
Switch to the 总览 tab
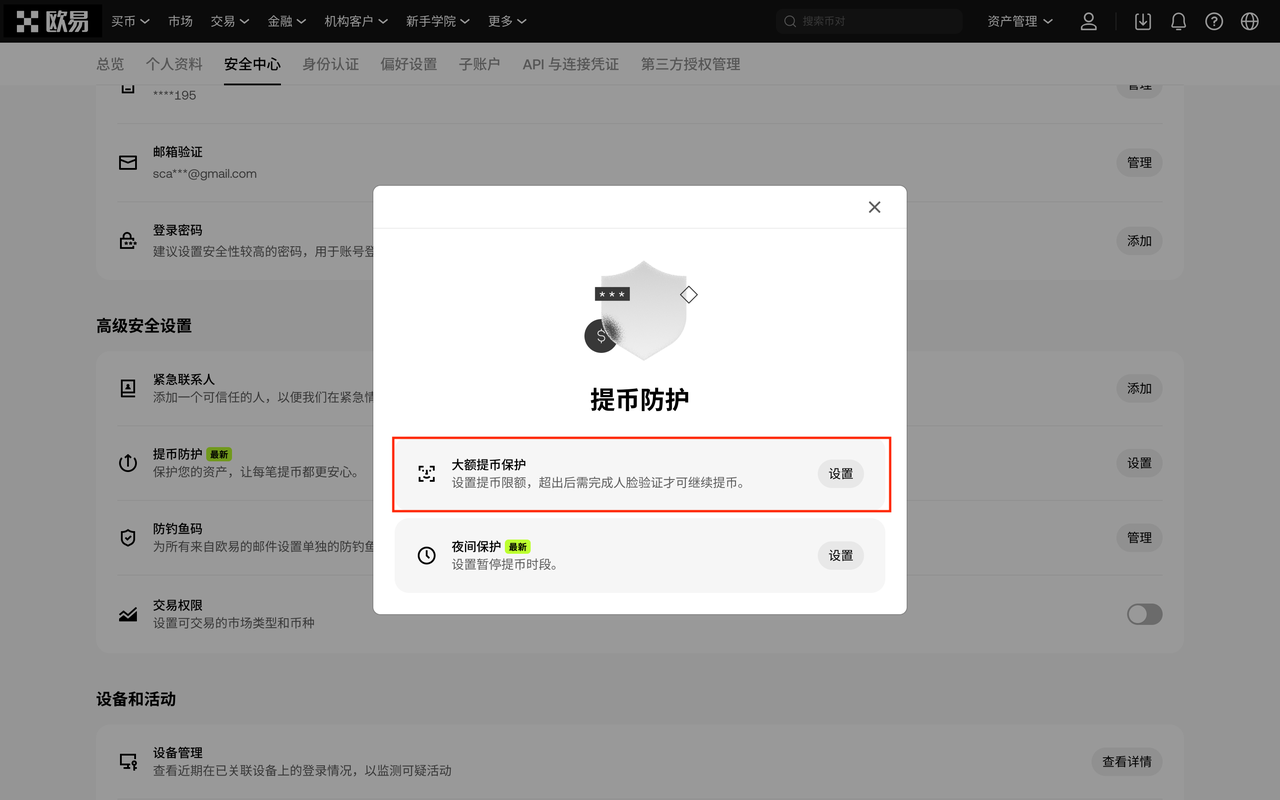pyautogui.click(x=110, y=64)
